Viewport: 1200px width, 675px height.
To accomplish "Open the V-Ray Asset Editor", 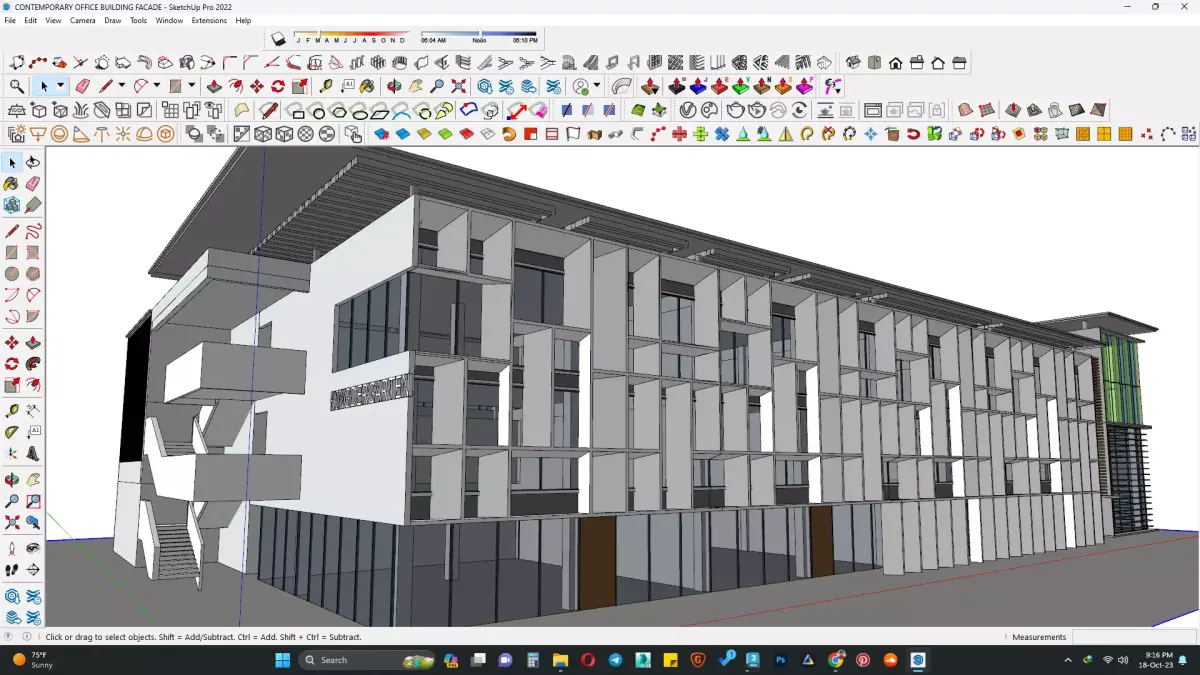I will click(689, 110).
